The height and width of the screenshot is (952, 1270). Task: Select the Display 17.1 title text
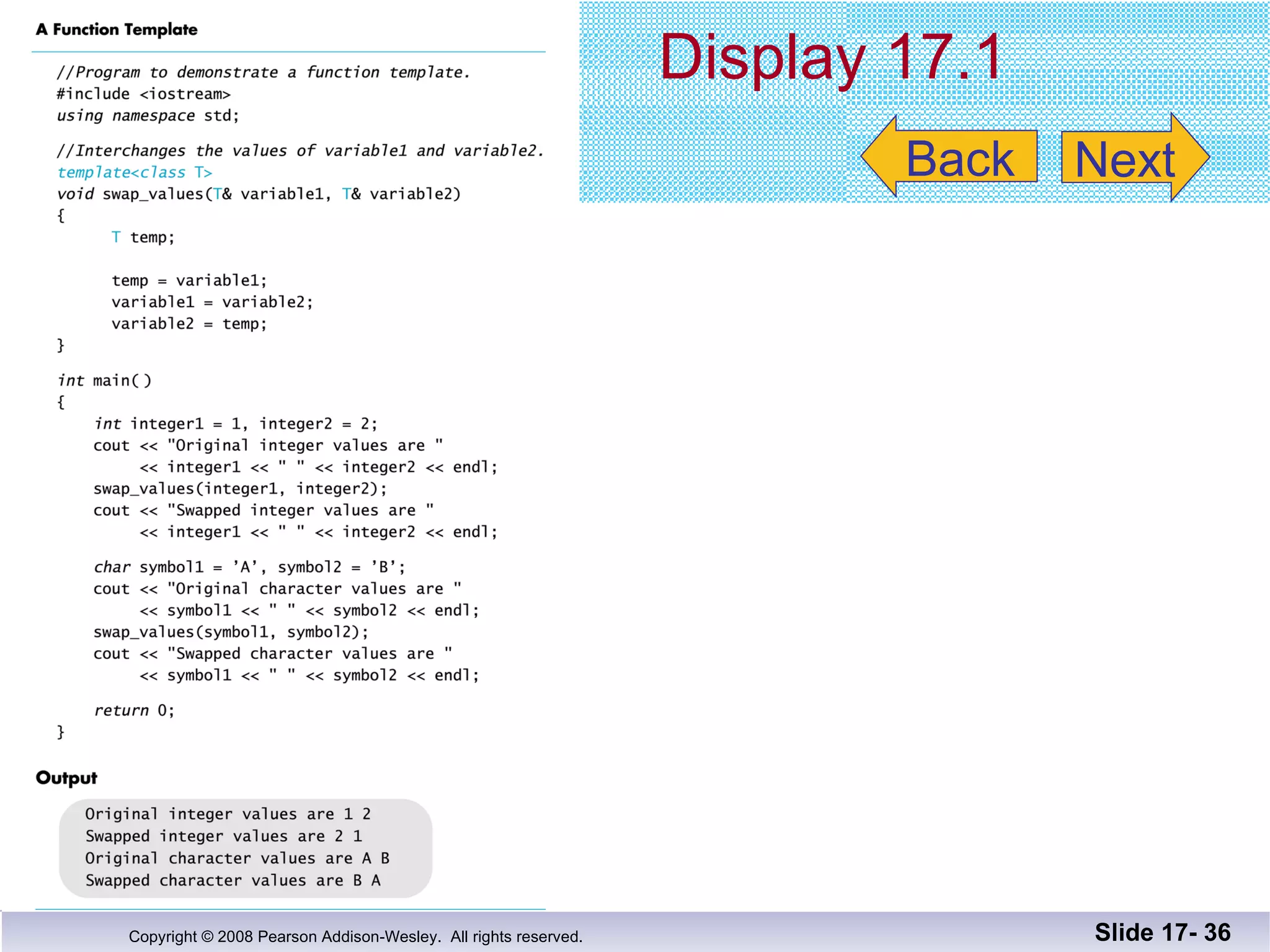830,58
